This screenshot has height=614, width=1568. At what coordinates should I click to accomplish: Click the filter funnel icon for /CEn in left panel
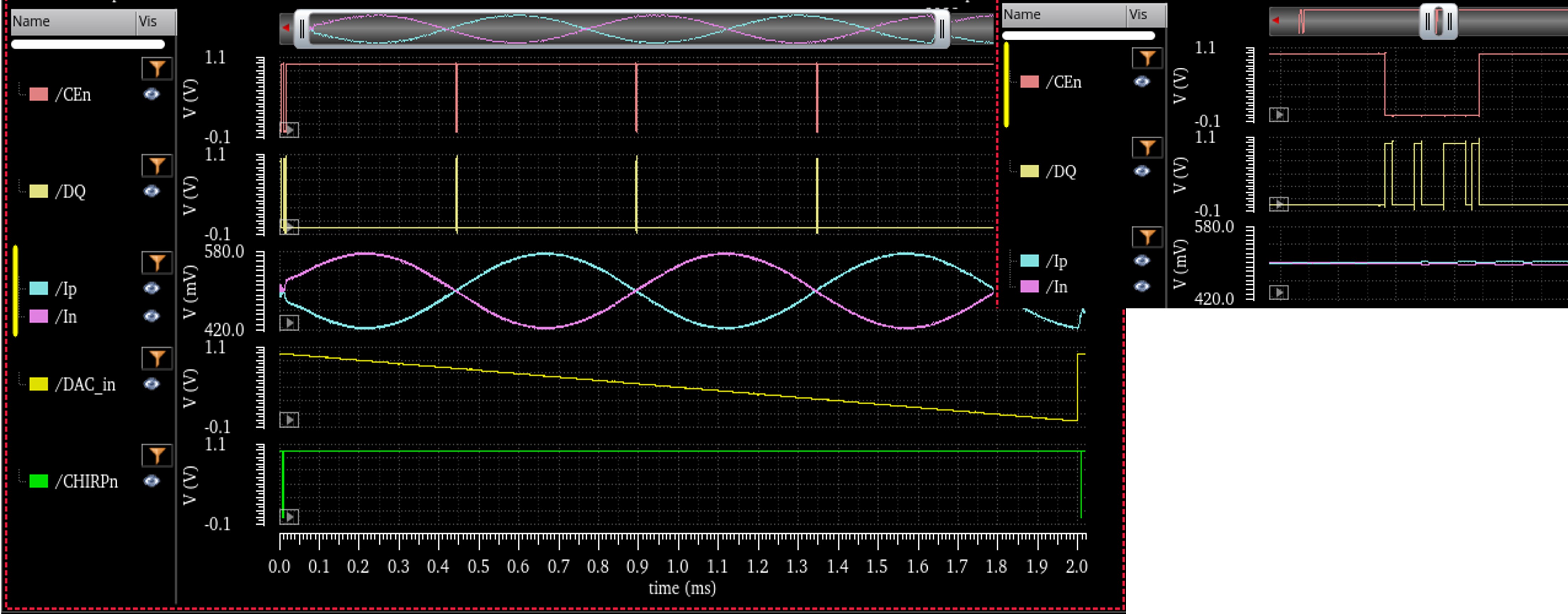157,68
